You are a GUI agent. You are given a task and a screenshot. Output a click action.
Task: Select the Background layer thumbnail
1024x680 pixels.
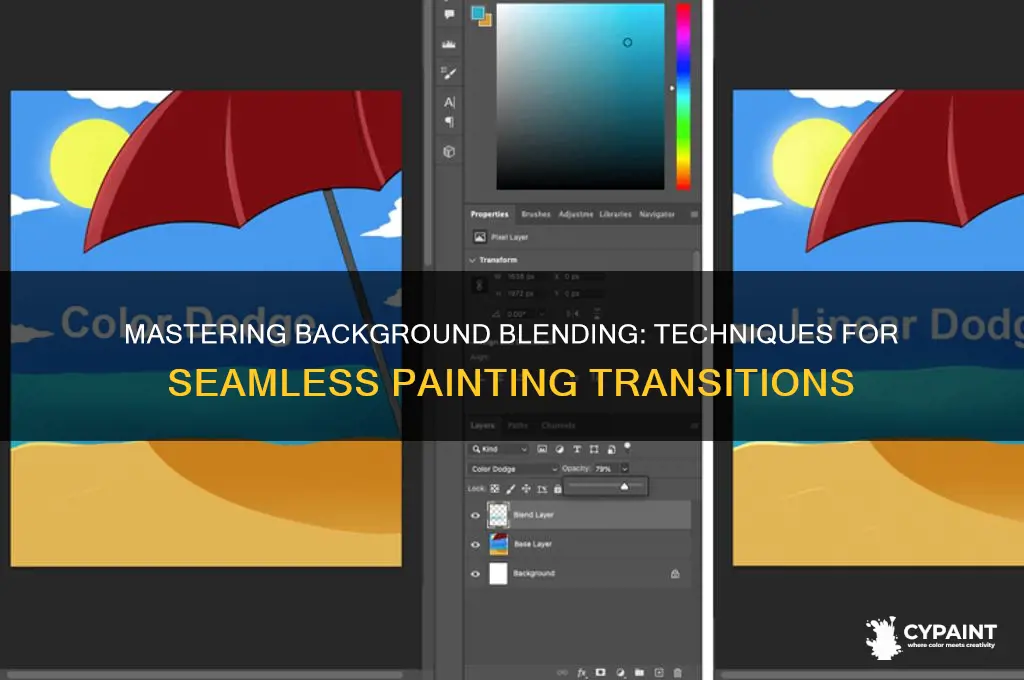click(x=498, y=574)
